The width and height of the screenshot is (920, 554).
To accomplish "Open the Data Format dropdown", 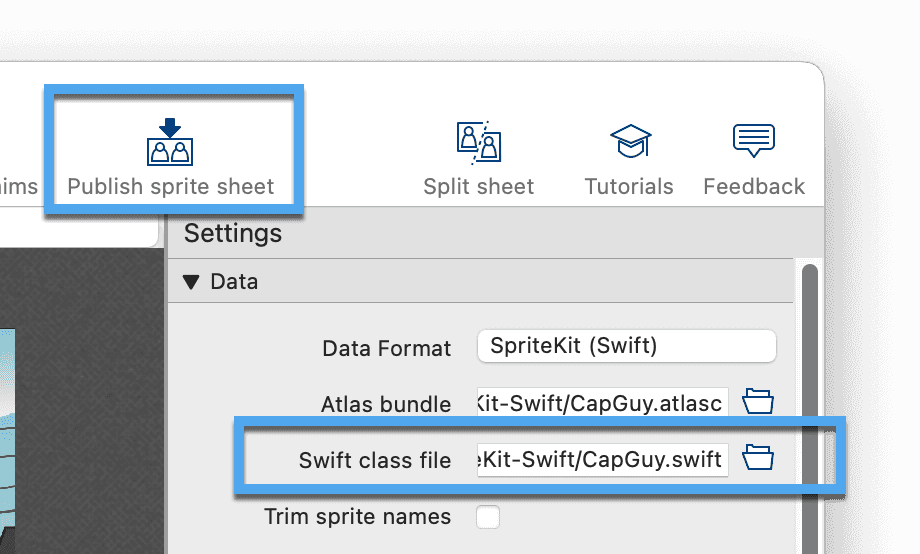I will point(627,346).
